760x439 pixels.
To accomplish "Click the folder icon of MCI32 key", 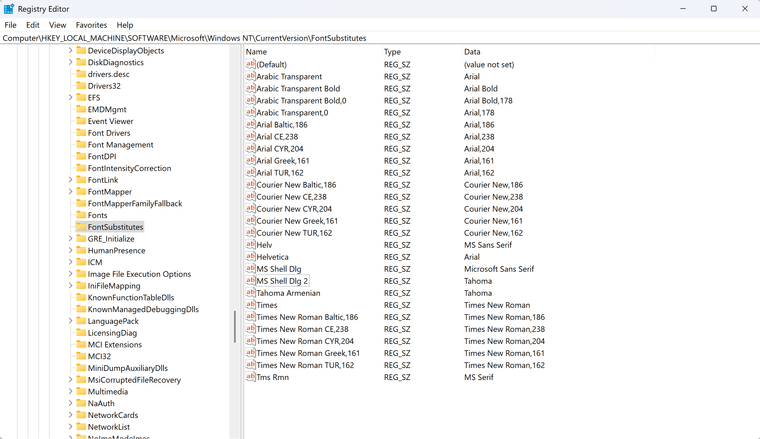I will [x=81, y=356].
